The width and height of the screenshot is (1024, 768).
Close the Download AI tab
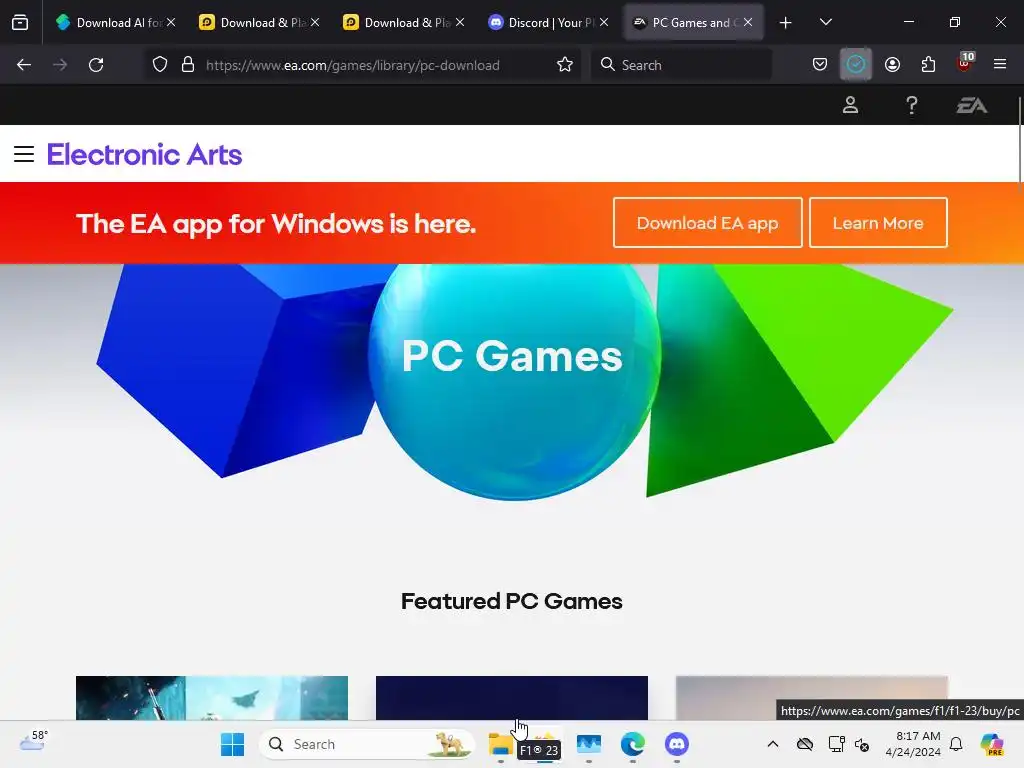tap(171, 22)
